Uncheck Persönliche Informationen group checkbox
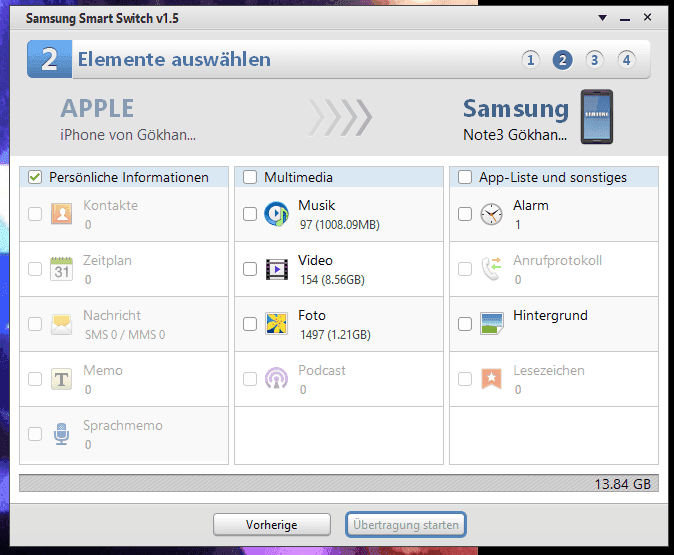This screenshot has height=555, width=674. (x=35, y=177)
